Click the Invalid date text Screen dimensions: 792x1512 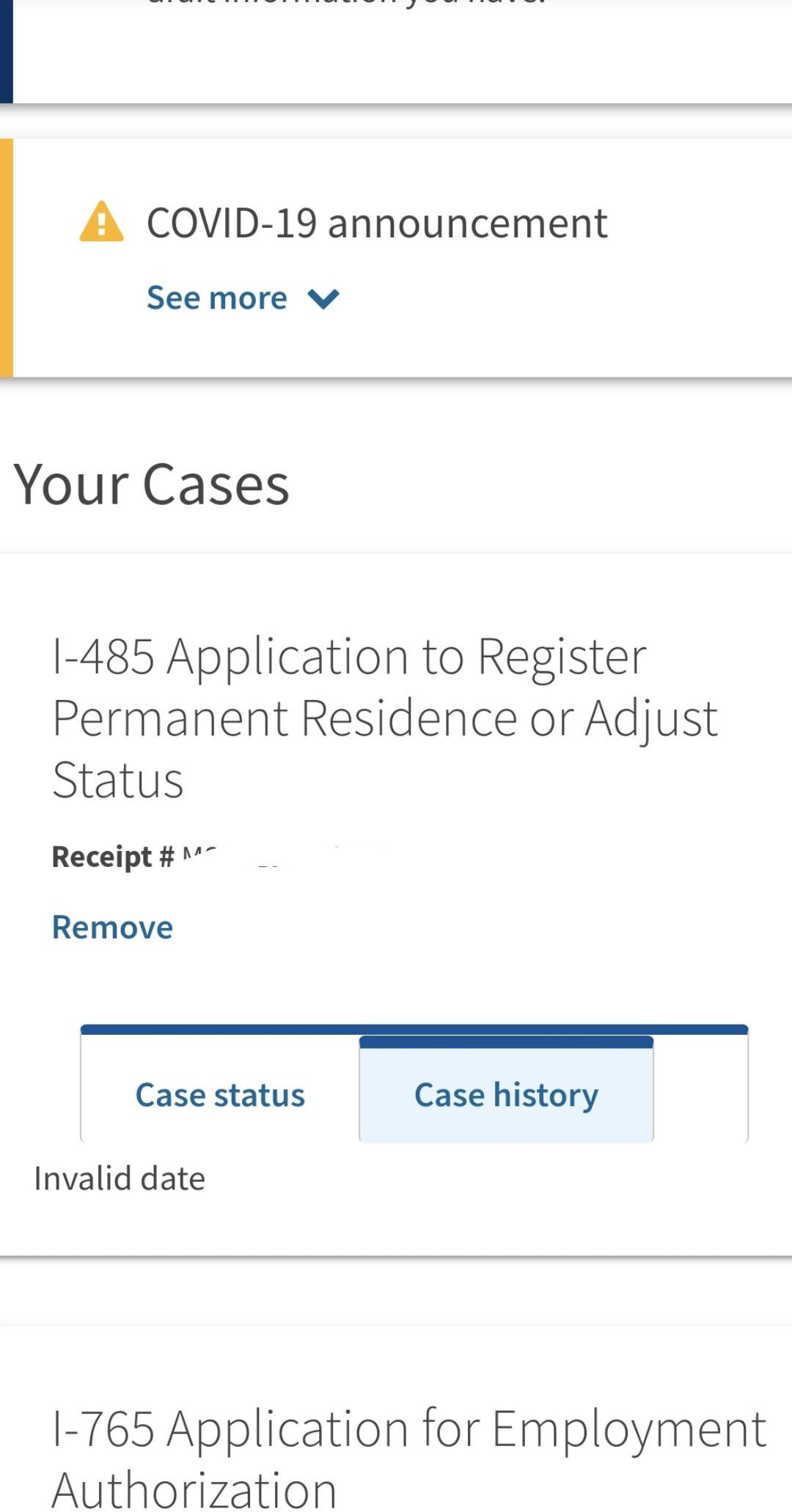[x=120, y=1179]
